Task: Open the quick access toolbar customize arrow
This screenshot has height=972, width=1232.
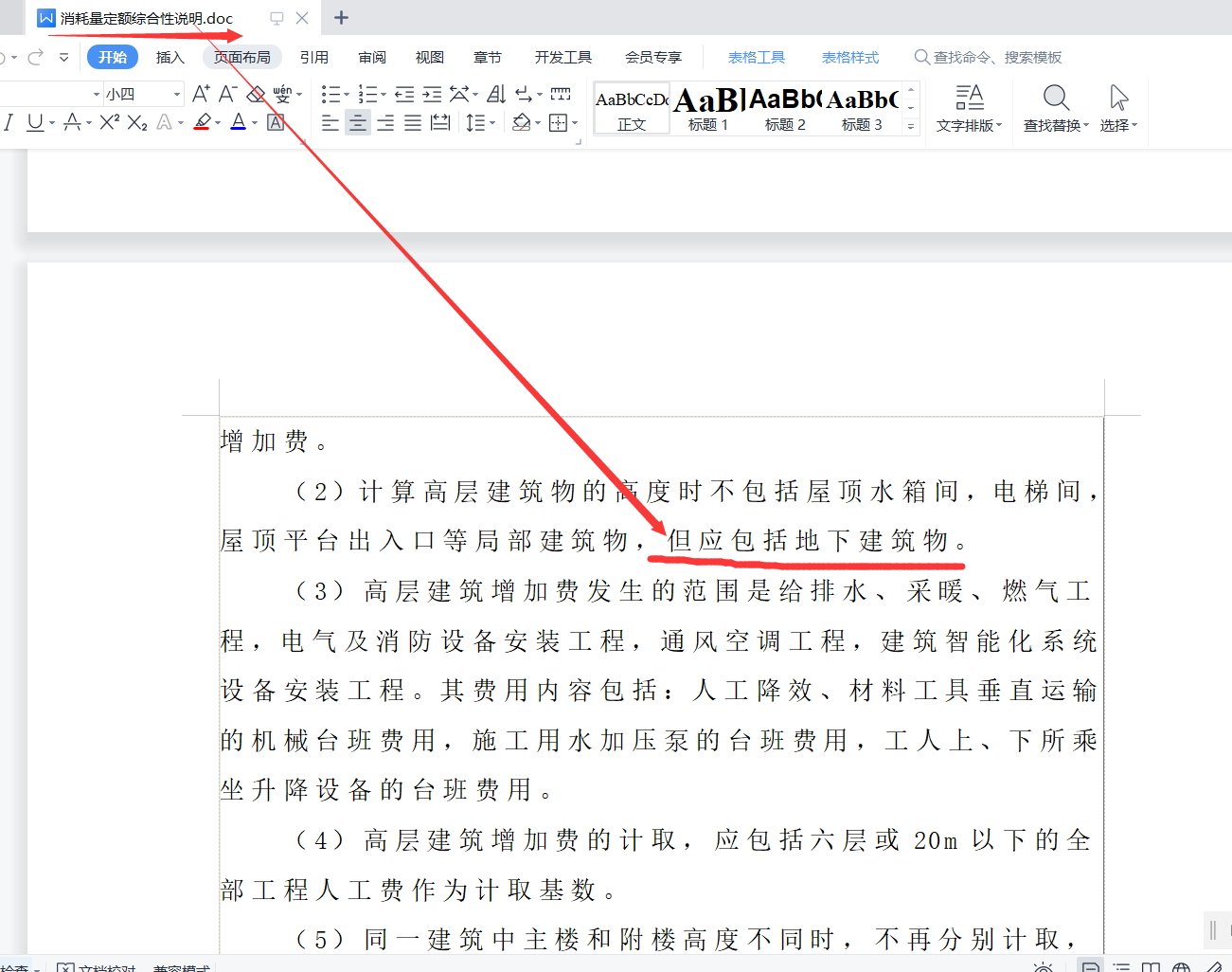Action: point(63,58)
